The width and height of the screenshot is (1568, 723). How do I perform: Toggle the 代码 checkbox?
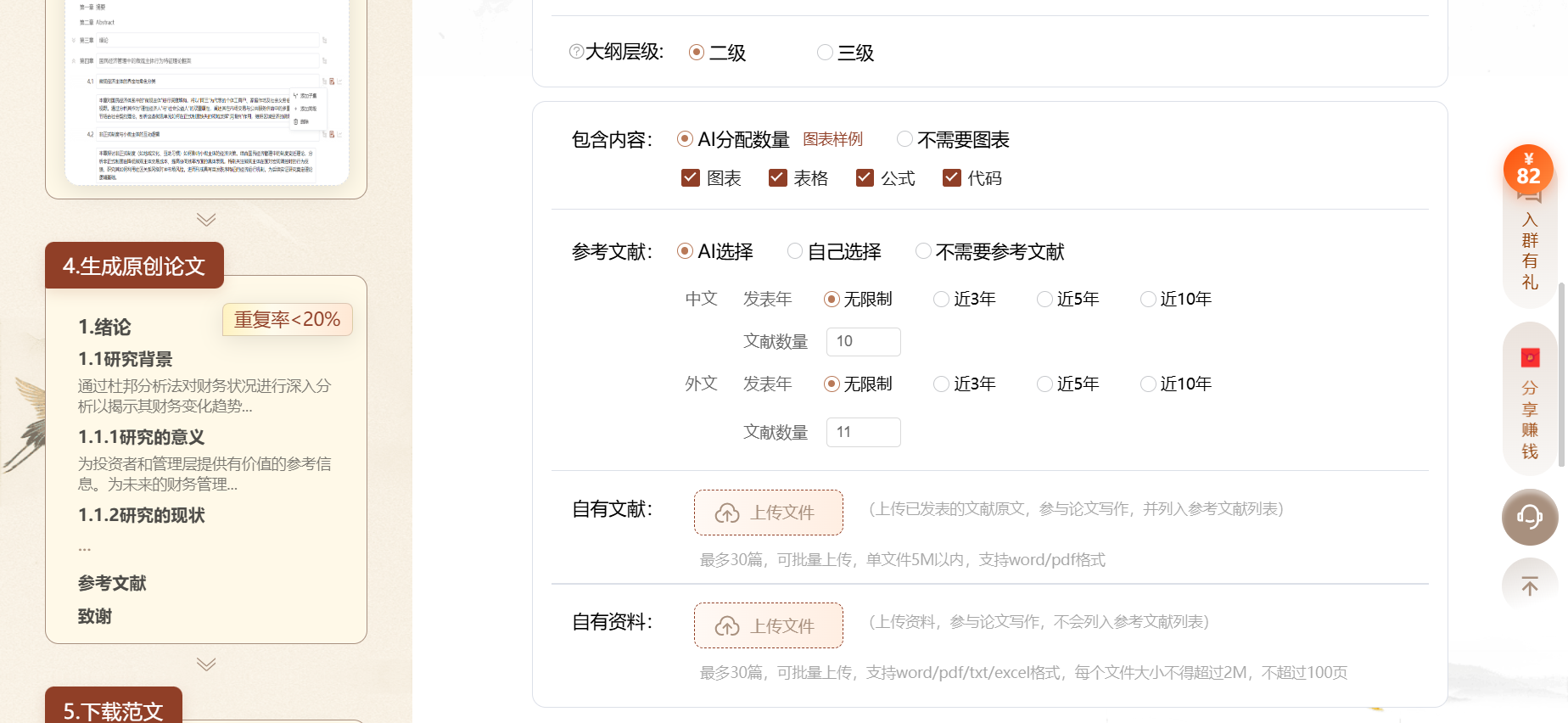click(x=952, y=177)
